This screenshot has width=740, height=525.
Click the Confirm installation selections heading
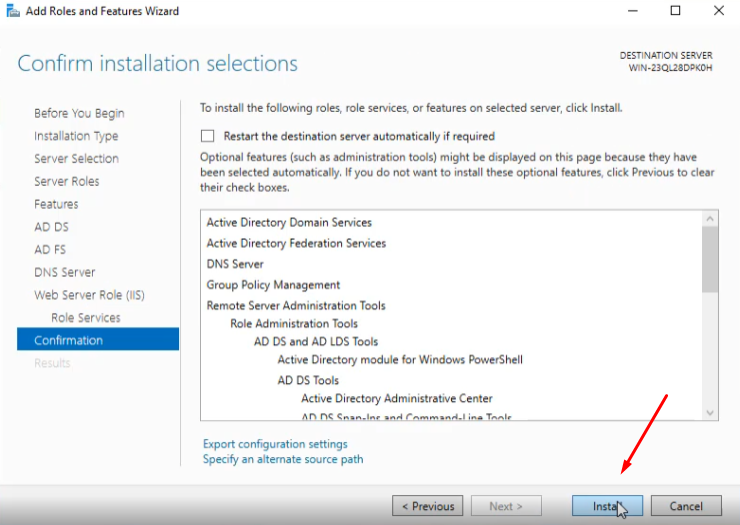pyautogui.click(x=158, y=63)
